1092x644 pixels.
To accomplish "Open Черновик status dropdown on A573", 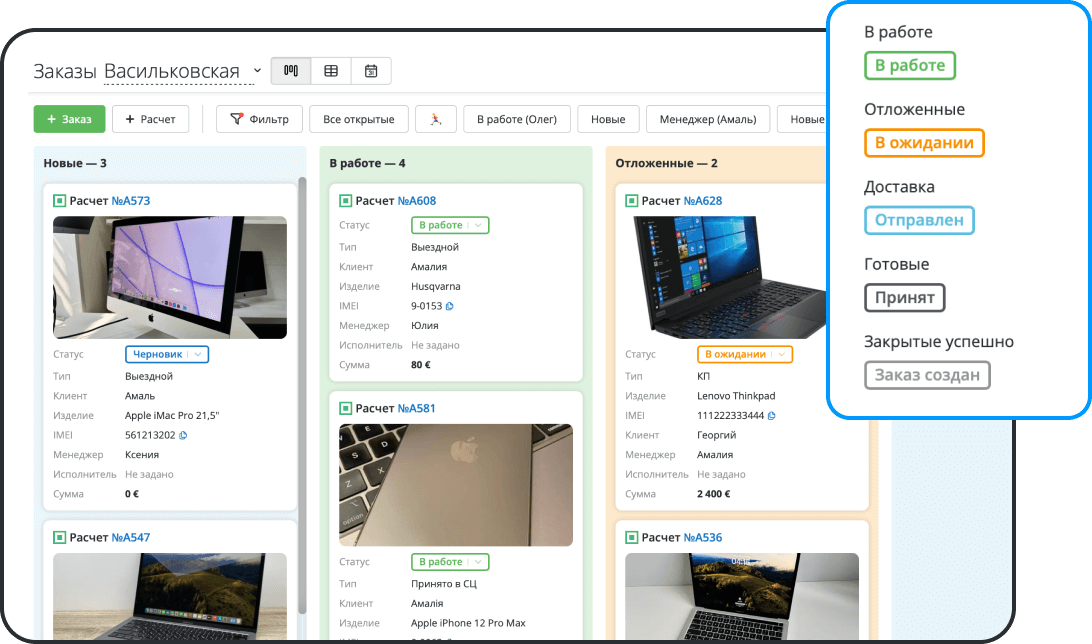I will click(x=167, y=354).
